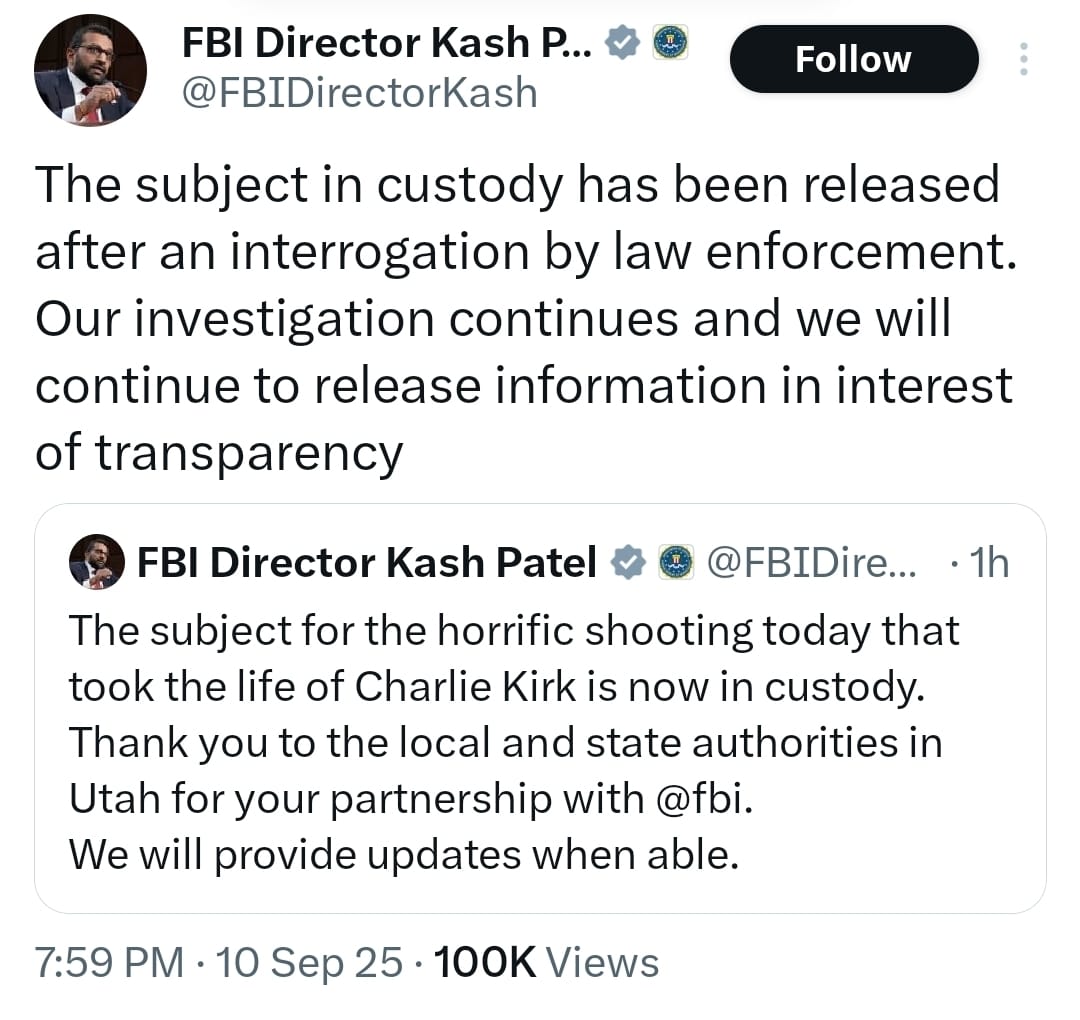Click the verified badge in the quoted post
This screenshot has width=1080, height=1020.
[x=627, y=563]
